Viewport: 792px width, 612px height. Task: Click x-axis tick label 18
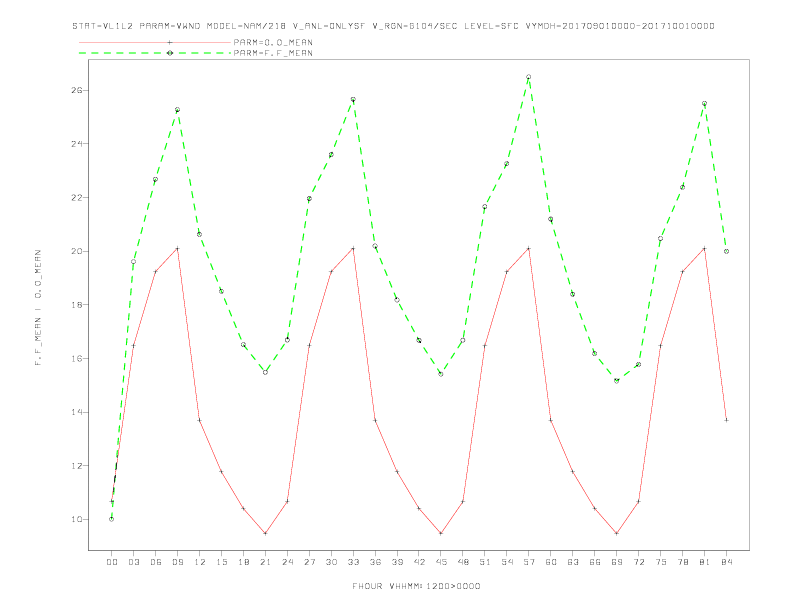tap(243, 562)
